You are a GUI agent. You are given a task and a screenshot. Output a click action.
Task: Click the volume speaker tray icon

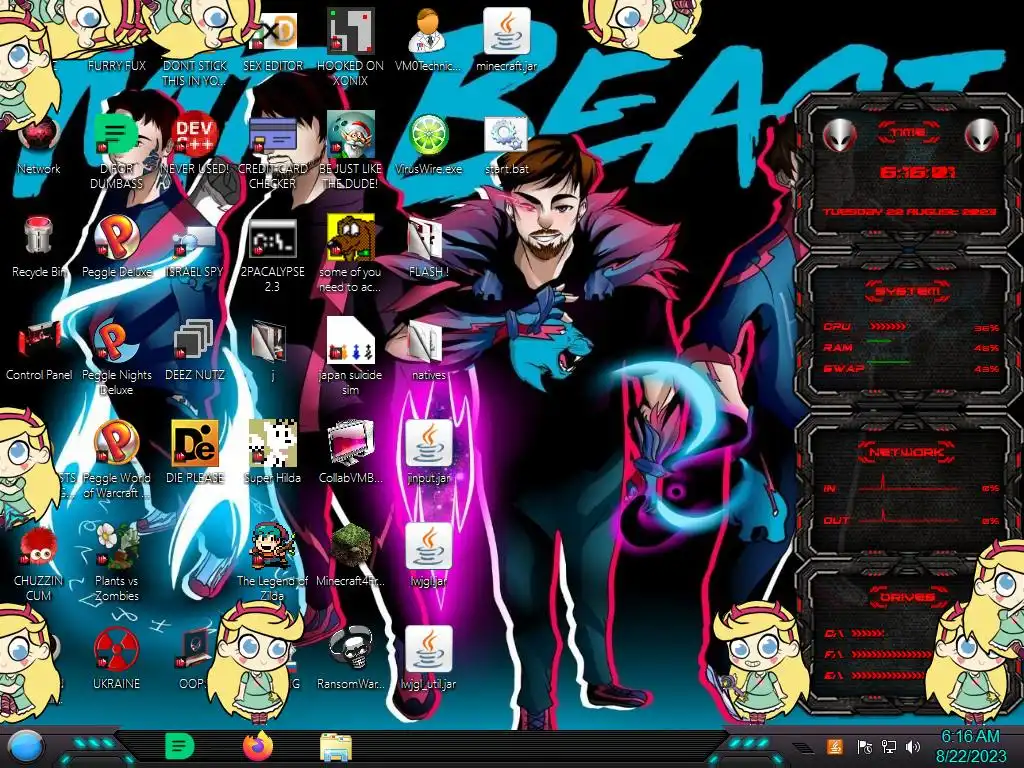tap(913, 747)
